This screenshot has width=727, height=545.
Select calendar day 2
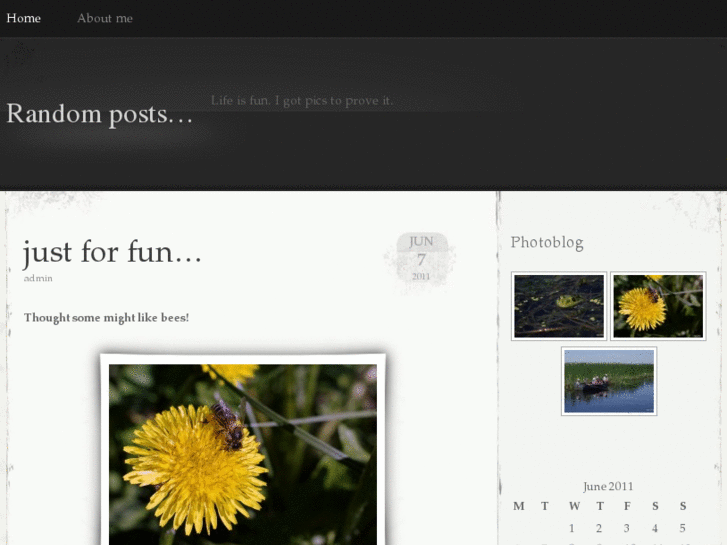coord(599,528)
